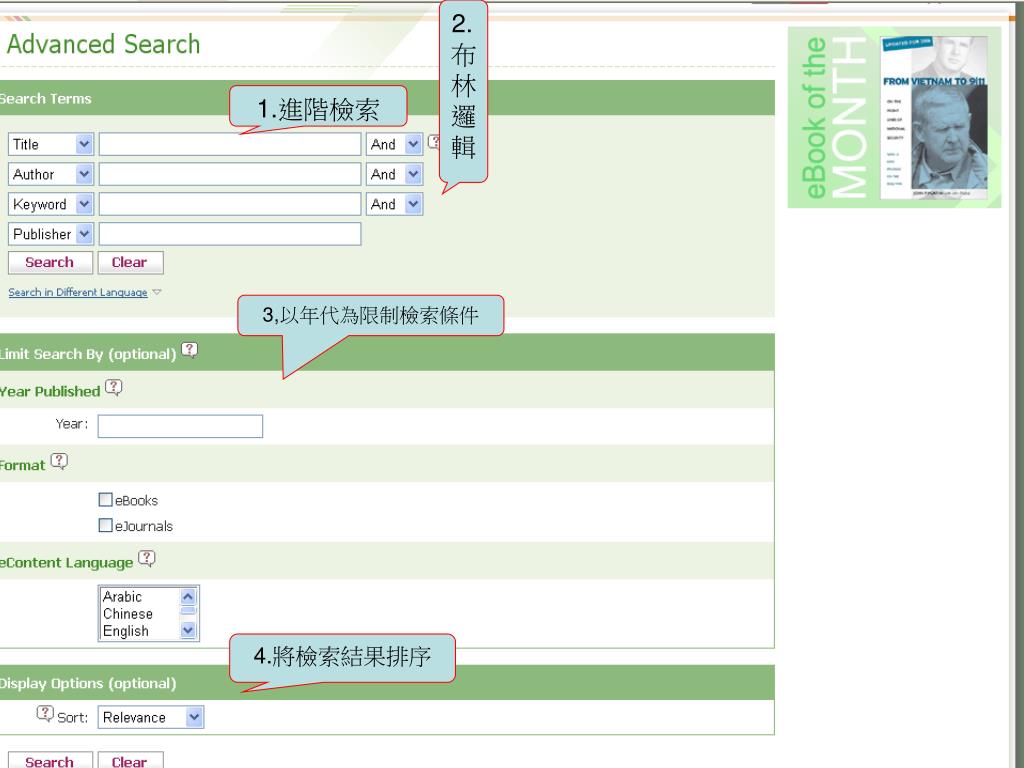The image size is (1024, 768).
Task: Open the Publisher field-type dropdown
Action: tap(51, 234)
